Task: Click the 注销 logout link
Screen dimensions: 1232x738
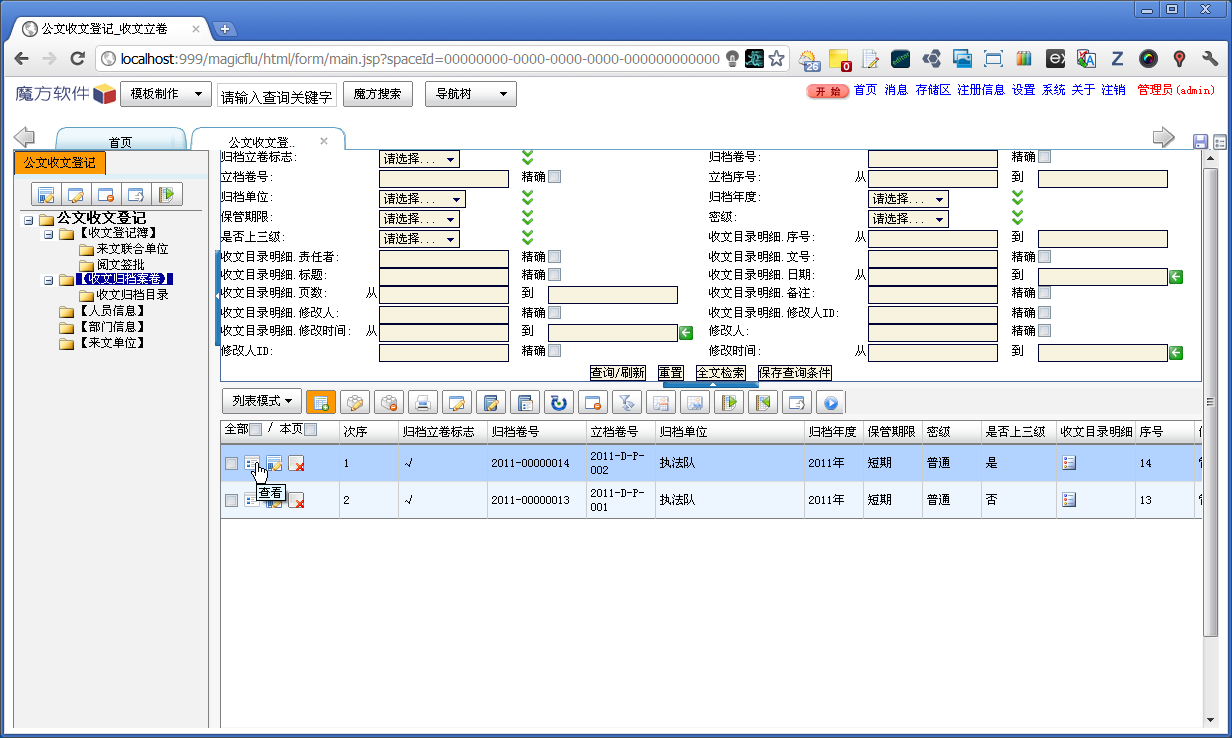Action: pos(1113,90)
